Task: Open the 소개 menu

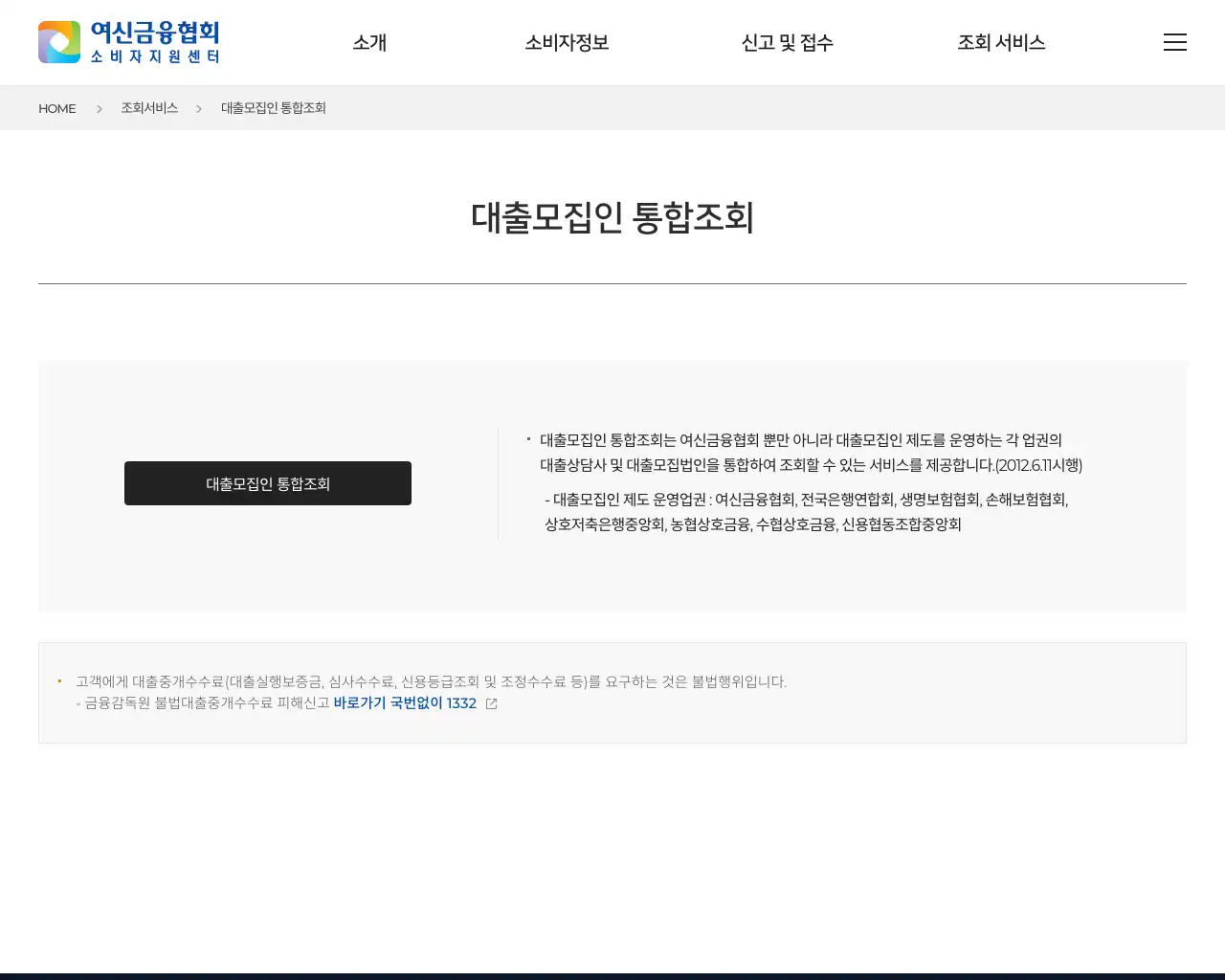Action: 369,42
